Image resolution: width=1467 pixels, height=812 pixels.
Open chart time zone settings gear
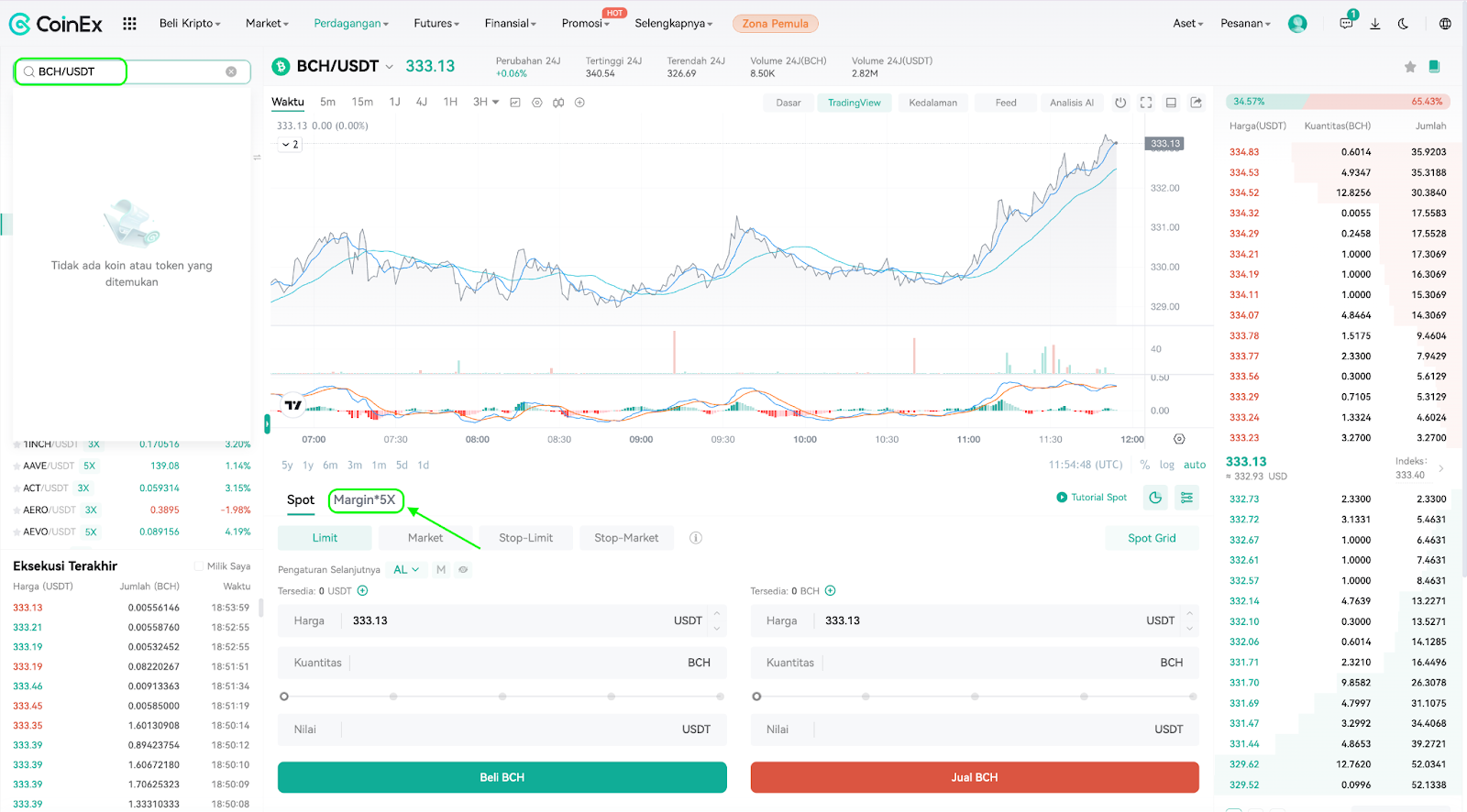(1179, 439)
